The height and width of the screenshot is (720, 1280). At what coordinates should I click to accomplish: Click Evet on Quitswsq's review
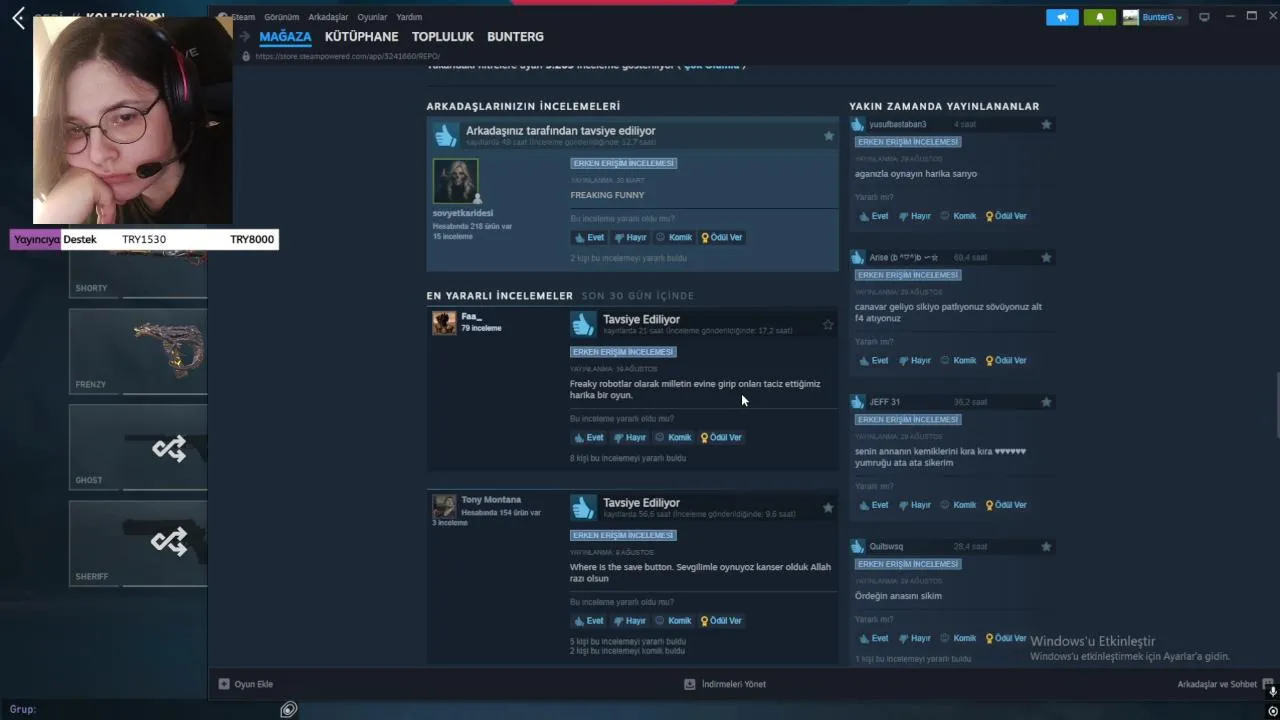[874, 638]
